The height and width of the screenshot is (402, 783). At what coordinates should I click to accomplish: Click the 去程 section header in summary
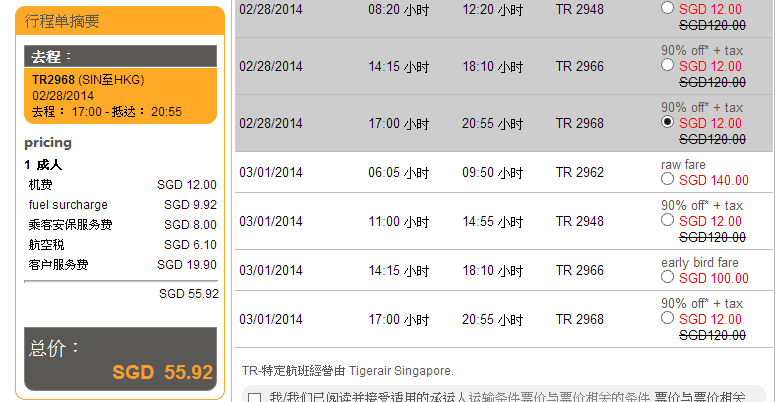coord(120,56)
